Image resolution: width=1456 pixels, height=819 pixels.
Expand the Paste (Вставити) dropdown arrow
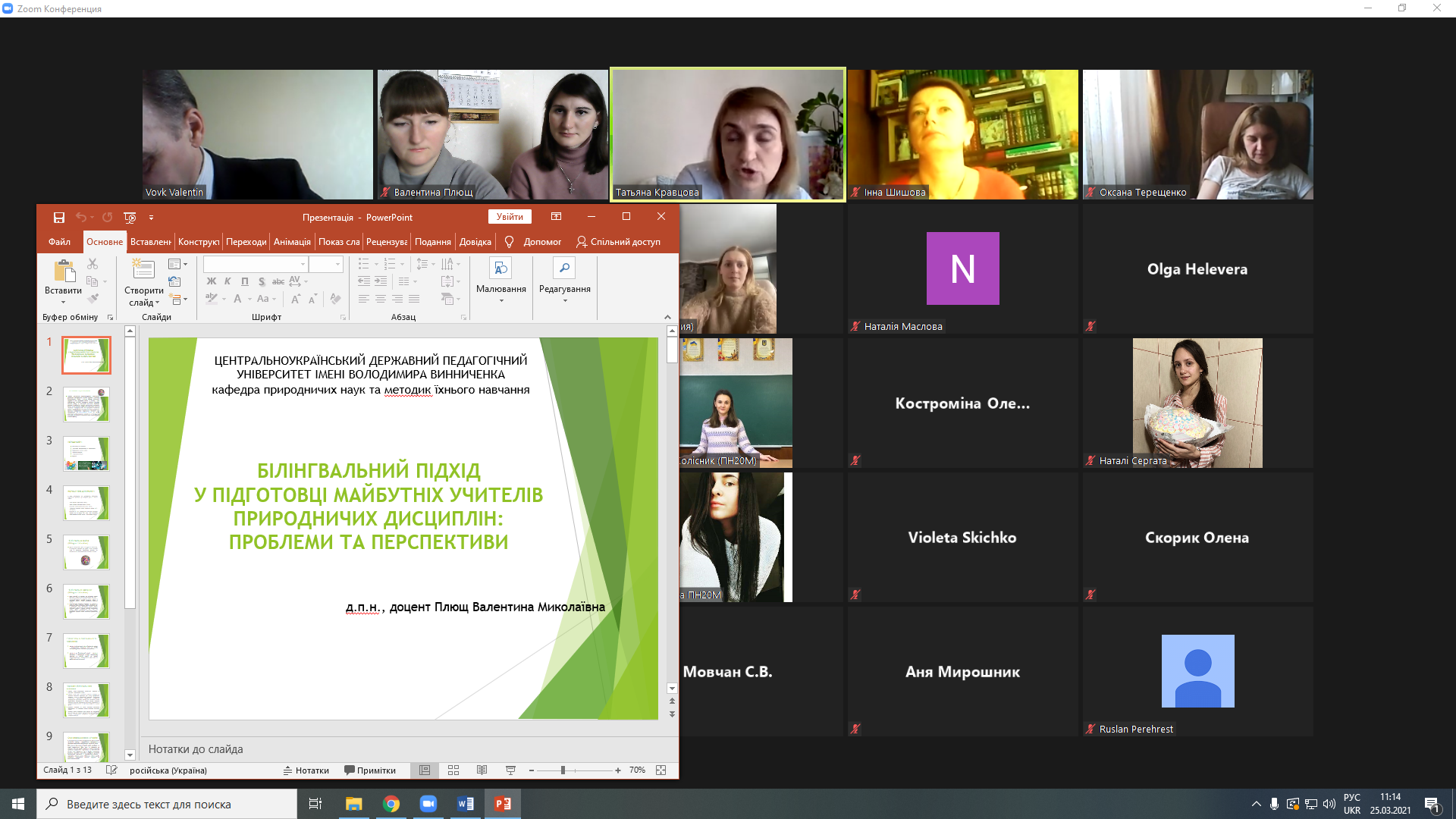pos(63,303)
